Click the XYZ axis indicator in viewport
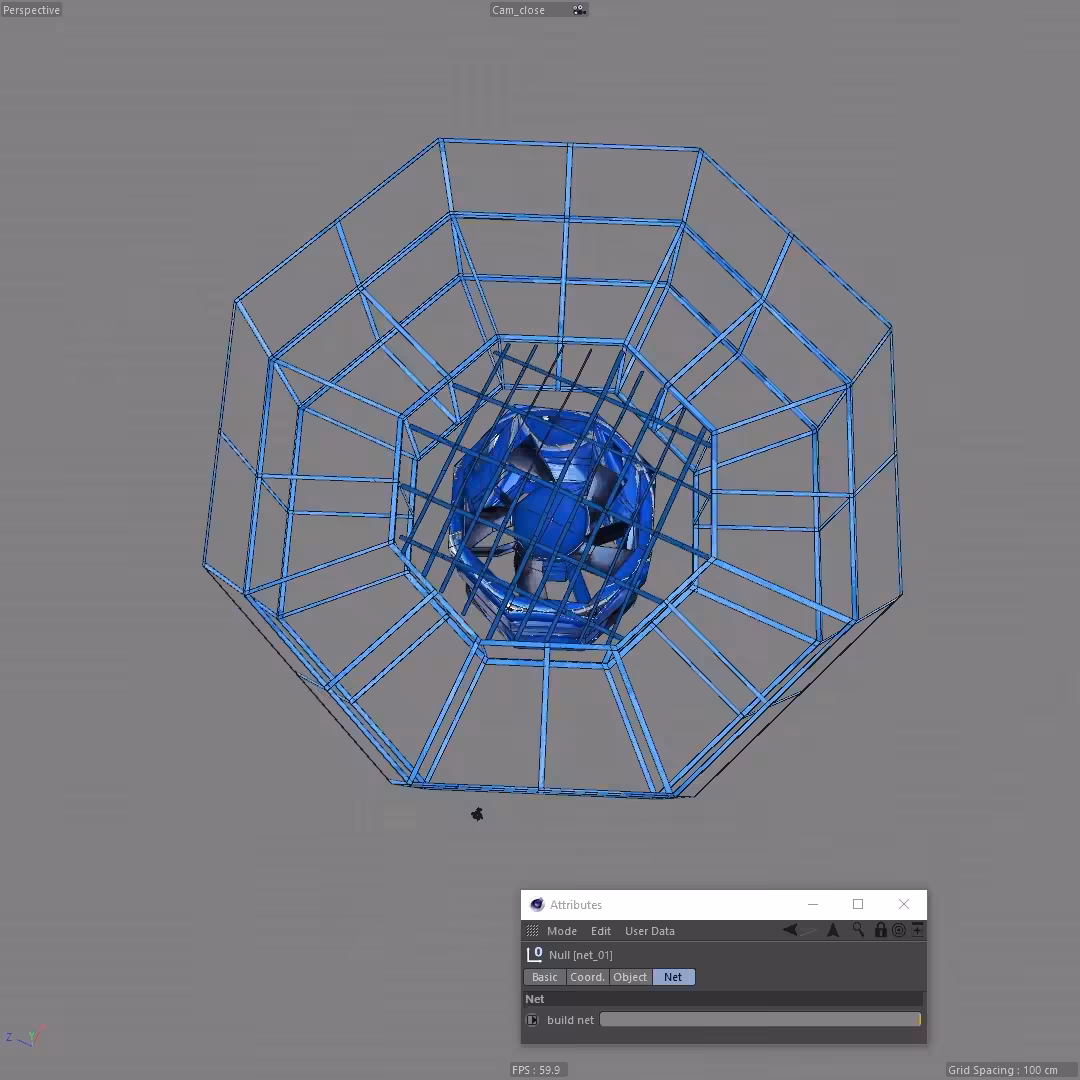The height and width of the screenshot is (1080, 1080). click(25, 1036)
